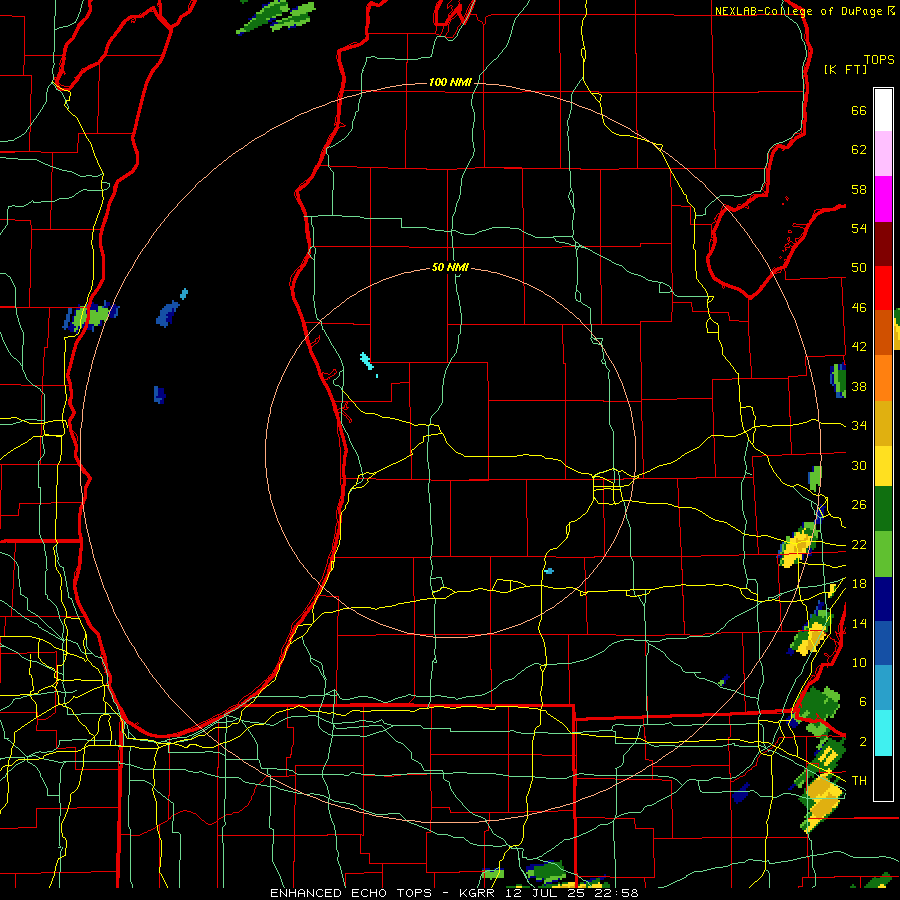900x900 pixels.
Task: Click the light green legend block
Action: (883, 554)
